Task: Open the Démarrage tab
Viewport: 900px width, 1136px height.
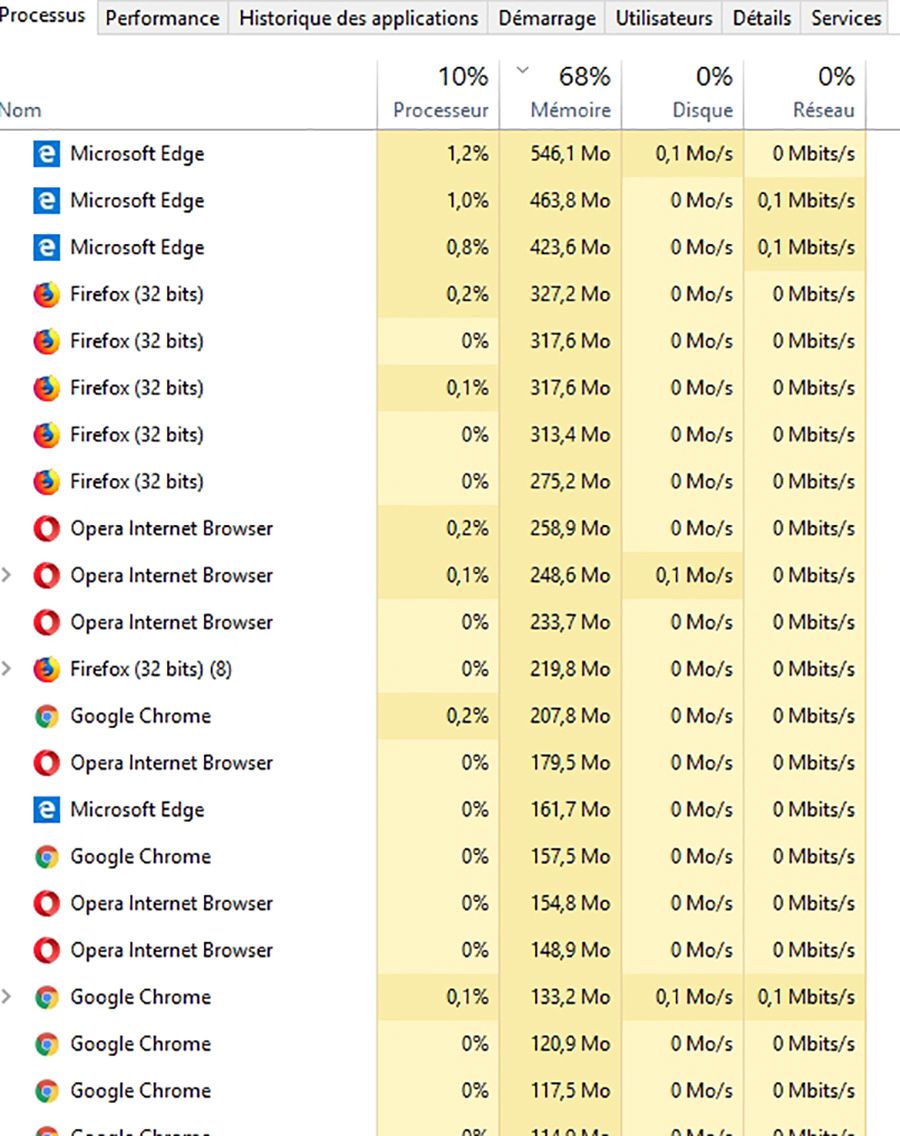Action: [546, 18]
